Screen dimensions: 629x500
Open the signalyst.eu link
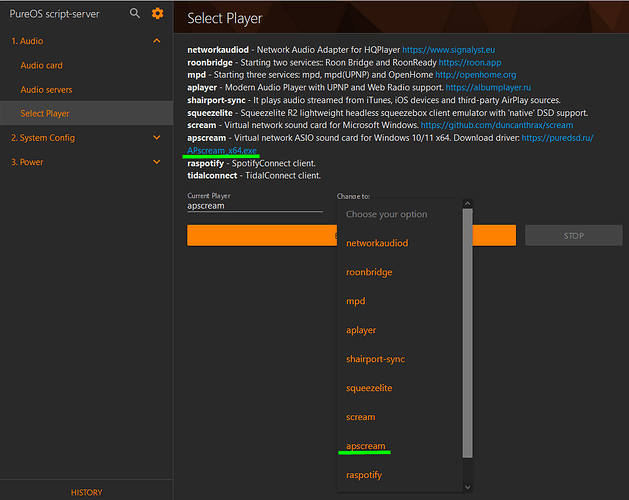(x=448, y=50)
